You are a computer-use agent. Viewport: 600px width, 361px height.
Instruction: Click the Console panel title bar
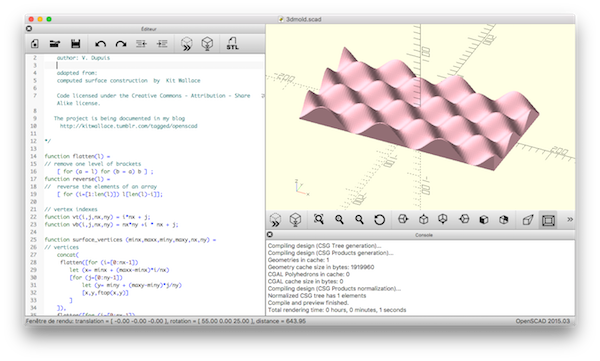coord(424,235)
